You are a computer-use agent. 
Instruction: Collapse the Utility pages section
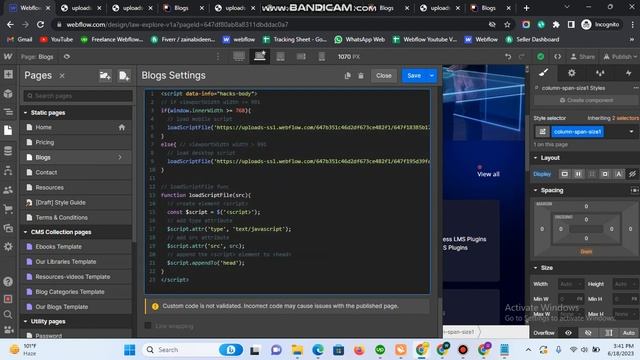coord(25,322)
